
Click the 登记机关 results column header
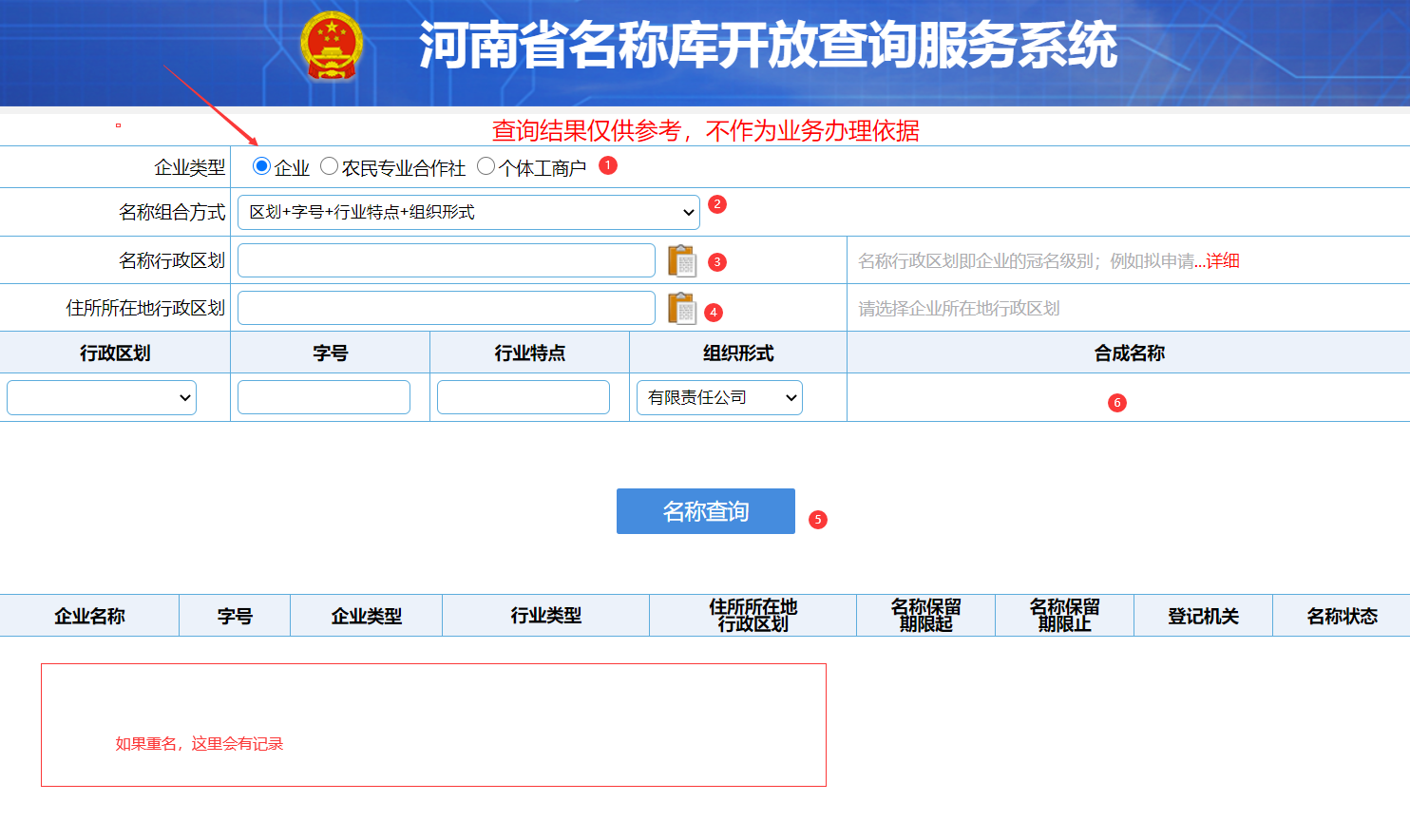pyautogui.click(x=1203, y=615)
